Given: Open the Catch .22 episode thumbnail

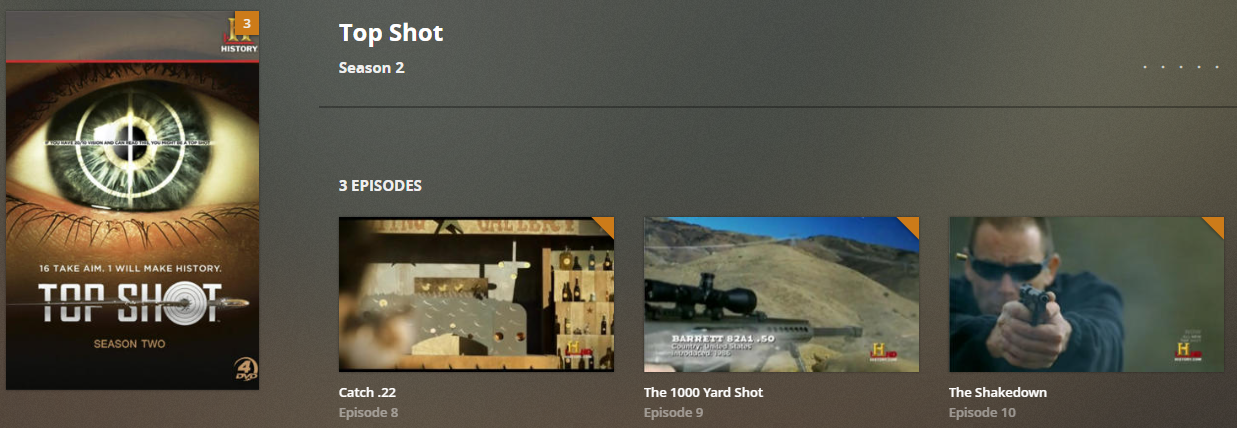Looking at the screenshot, I should 477,295.
